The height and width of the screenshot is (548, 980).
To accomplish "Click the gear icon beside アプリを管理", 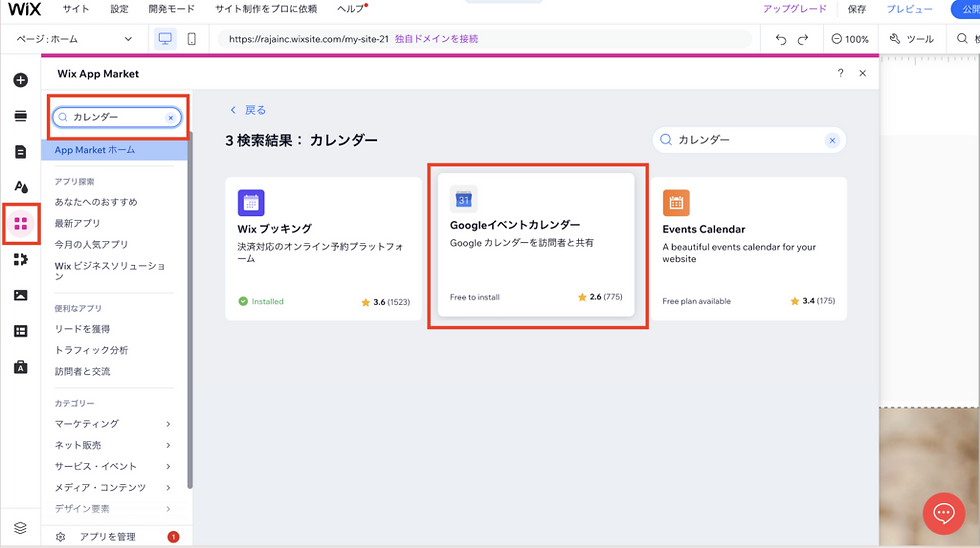I will pos(61,537).
